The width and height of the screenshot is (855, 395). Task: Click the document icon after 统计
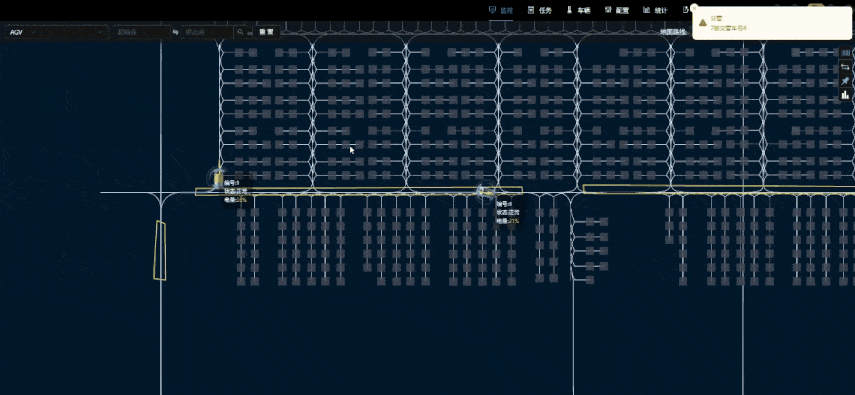click(685, 10)
